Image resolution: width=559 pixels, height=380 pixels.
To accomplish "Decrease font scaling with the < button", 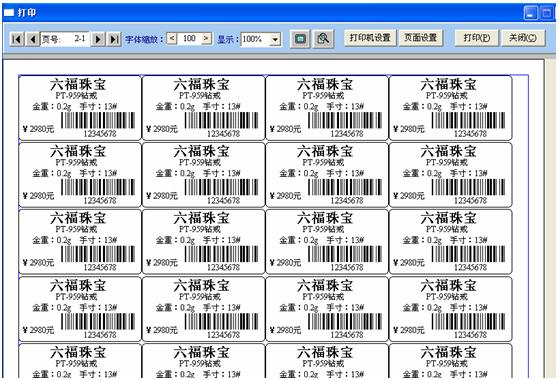I will click(x=172, y=38).
